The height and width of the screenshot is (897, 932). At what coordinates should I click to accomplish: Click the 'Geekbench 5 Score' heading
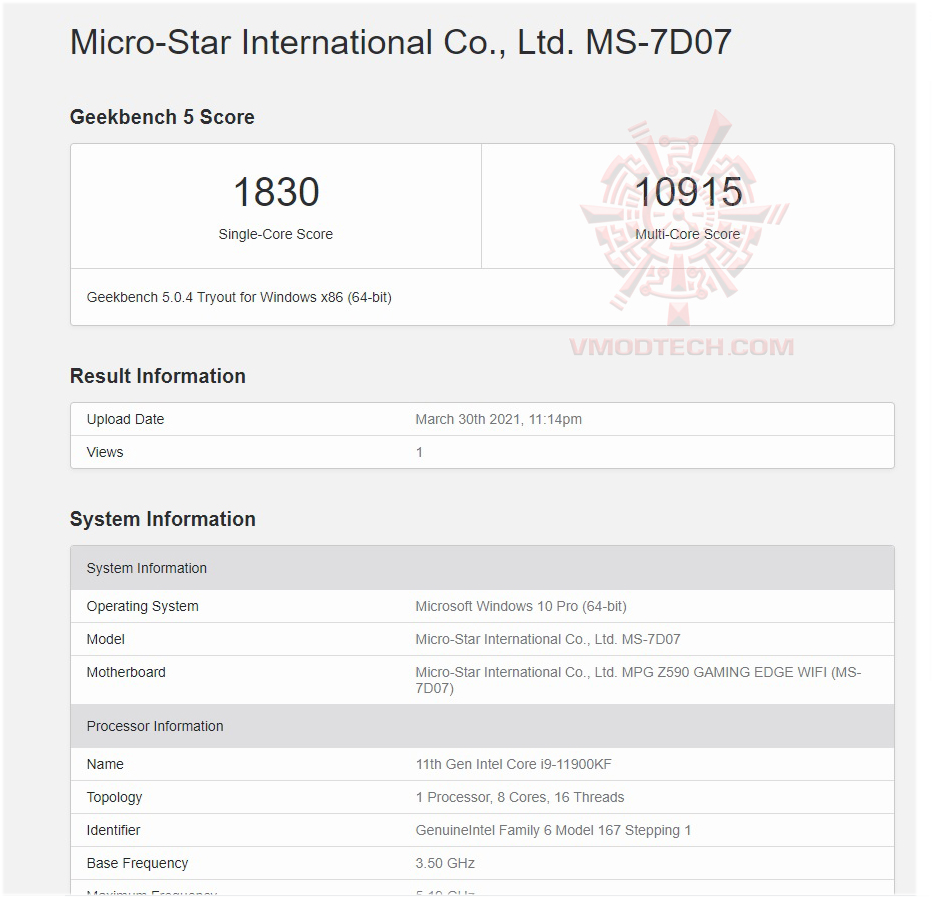(x=162, y=117)
